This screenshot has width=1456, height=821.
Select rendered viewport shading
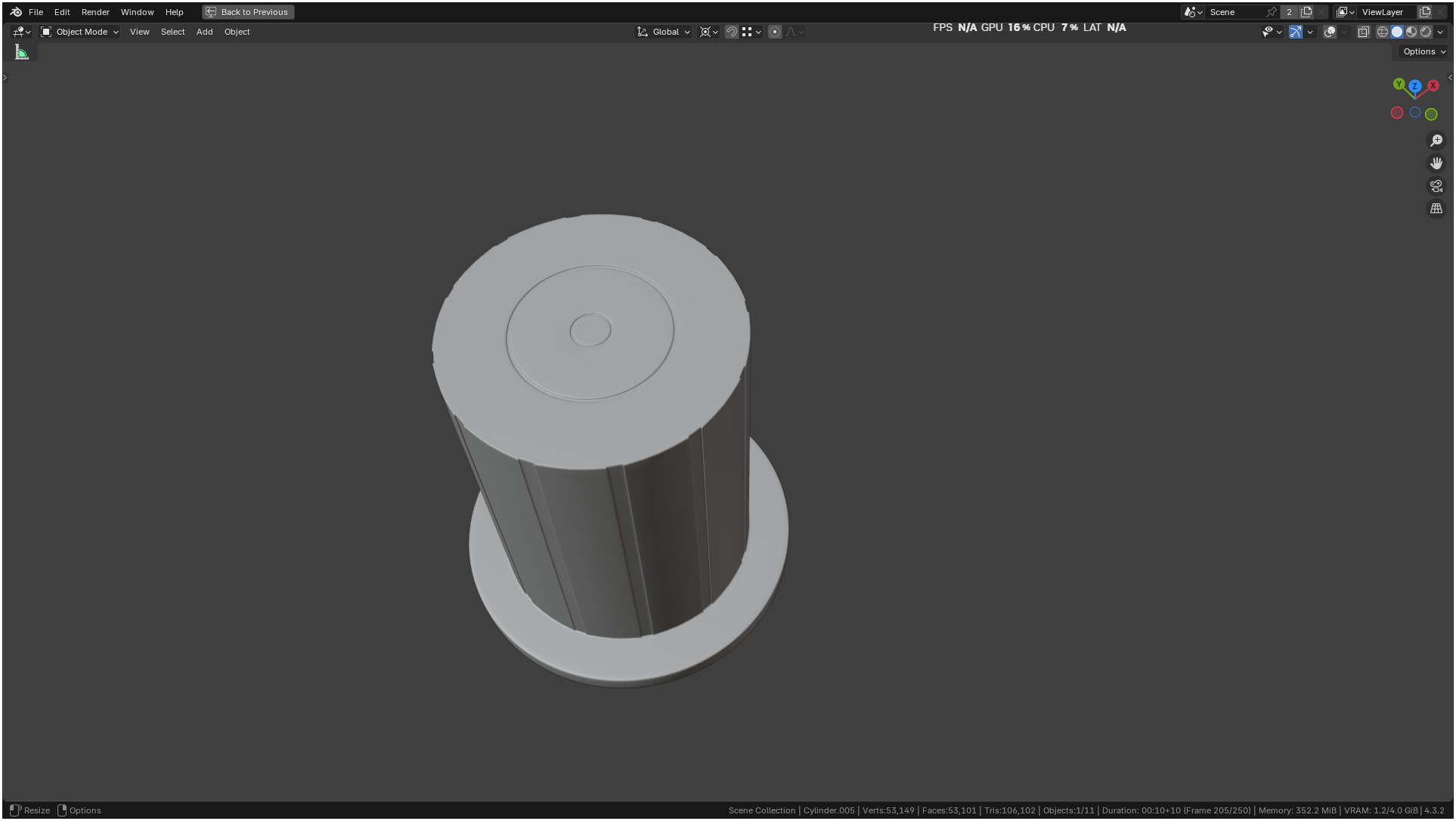[1426, 32]
